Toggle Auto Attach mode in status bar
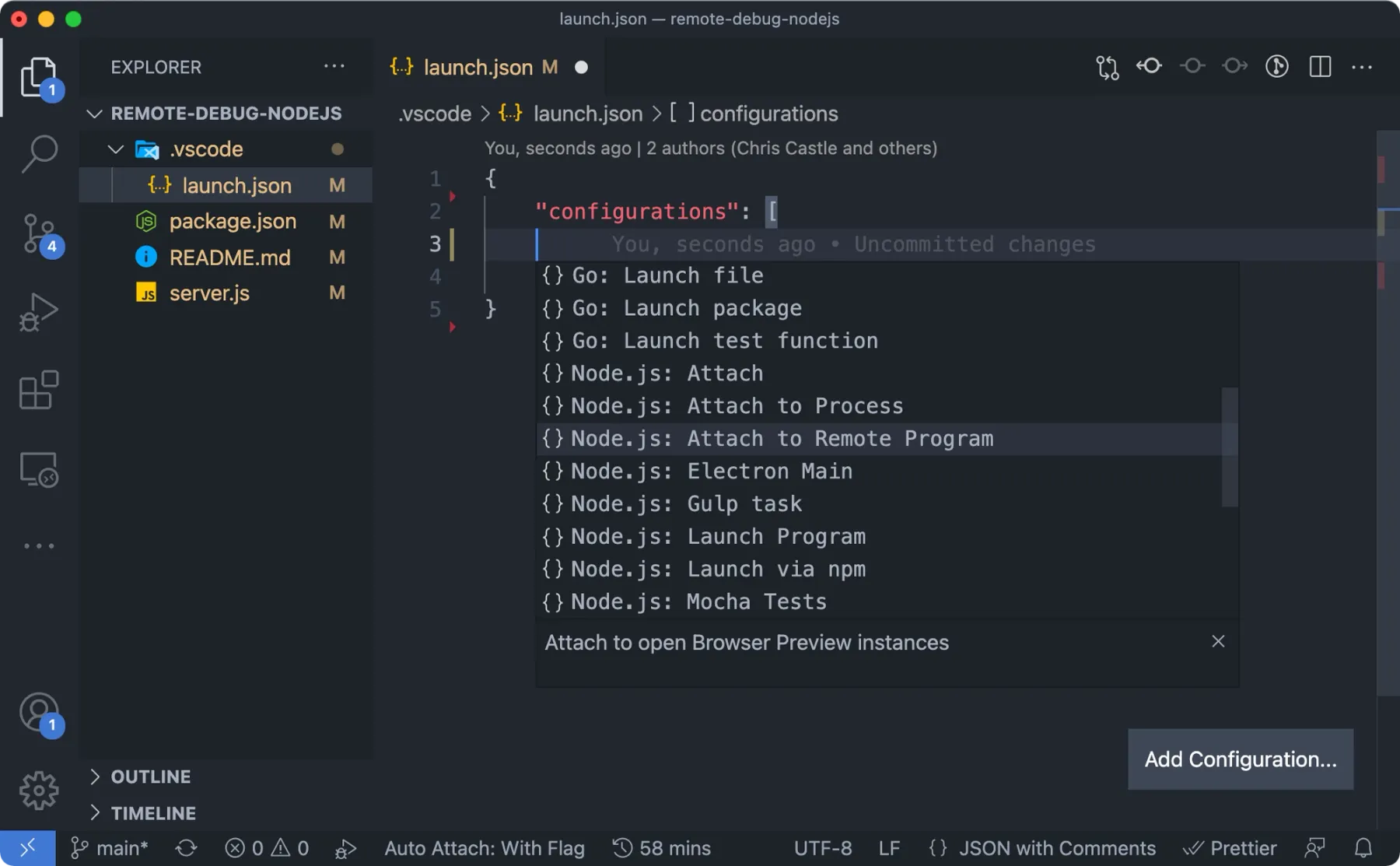This screenshot has height=866, width=1400. pyautogui.click(x=484, y=848)
